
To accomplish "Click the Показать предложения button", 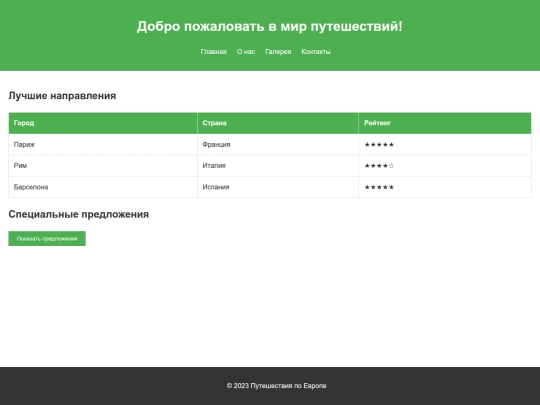I will click(x=47, y=239).
